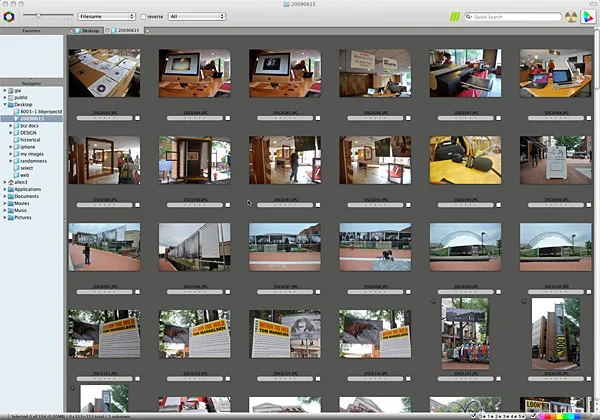Screen dimensions: 600x420
Task: Click the green color class swatch
Action: [565, 417]
